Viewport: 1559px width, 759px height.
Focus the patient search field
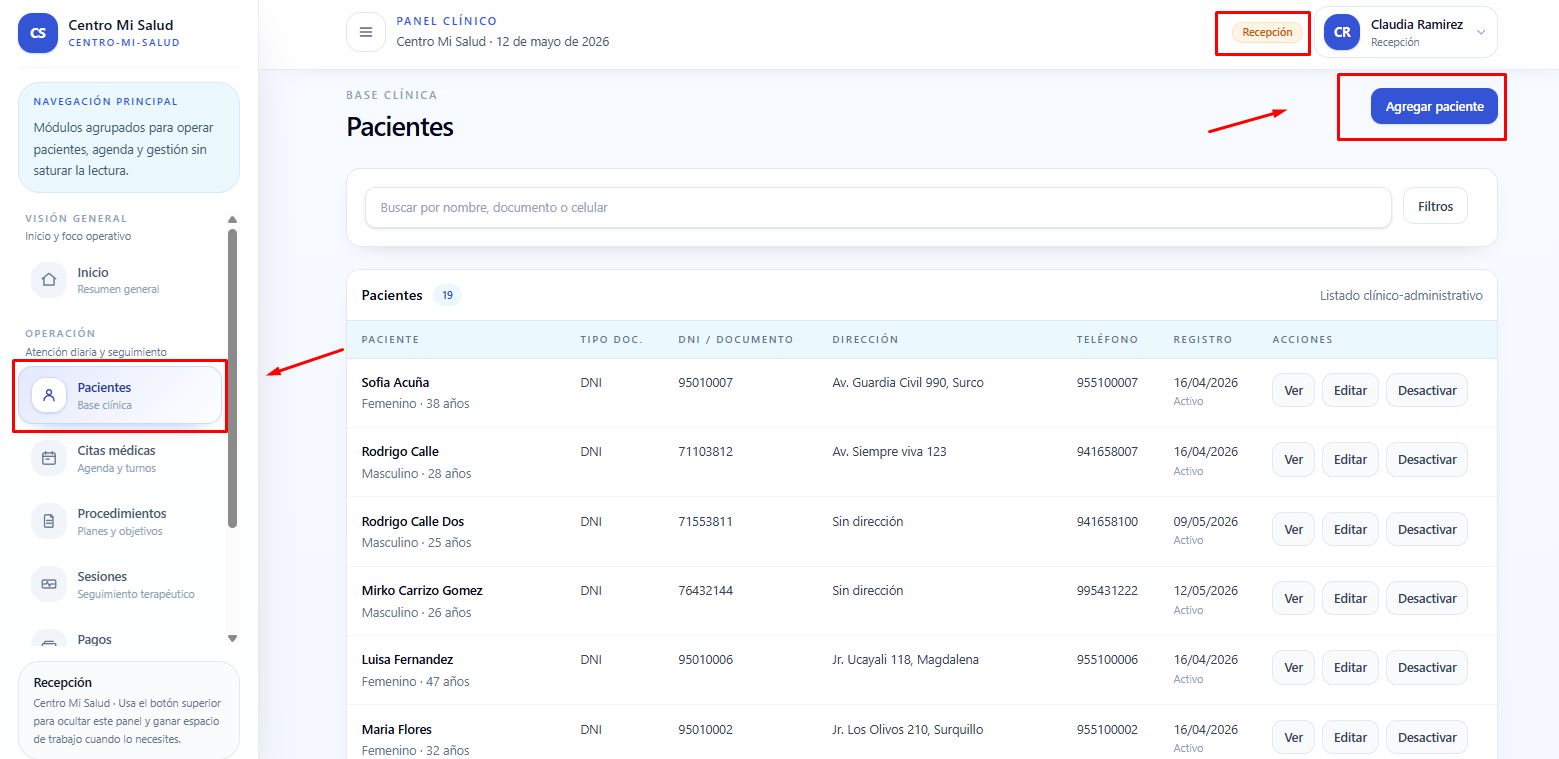878,207
